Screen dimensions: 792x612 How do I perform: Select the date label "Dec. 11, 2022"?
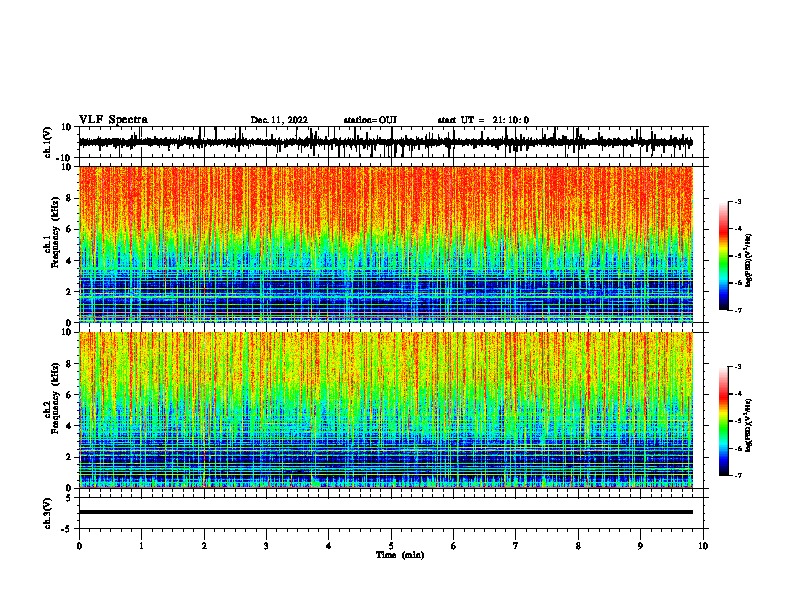pyautogui.click(x=279, y=120)
